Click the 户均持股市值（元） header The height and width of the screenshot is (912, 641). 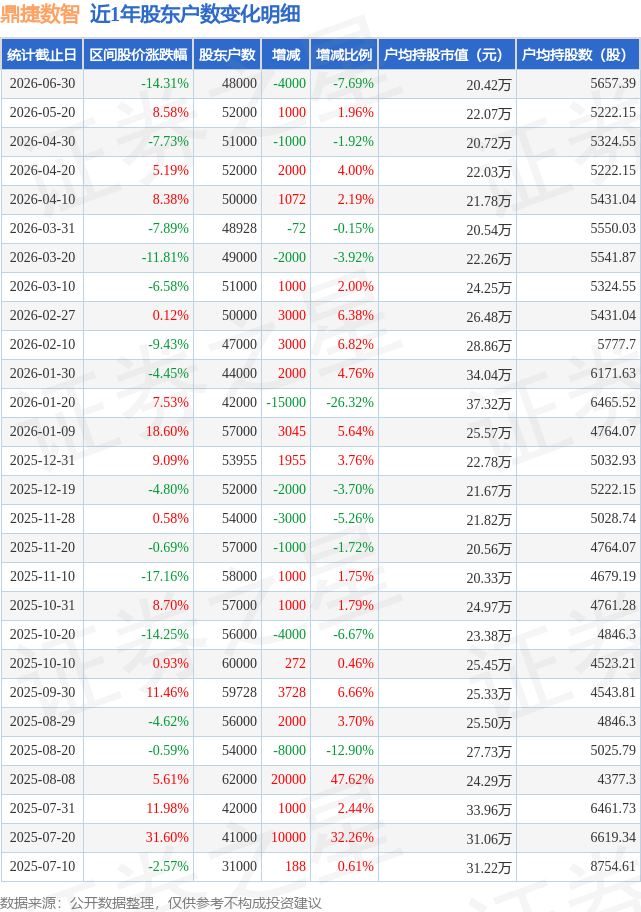coord(447,55)
